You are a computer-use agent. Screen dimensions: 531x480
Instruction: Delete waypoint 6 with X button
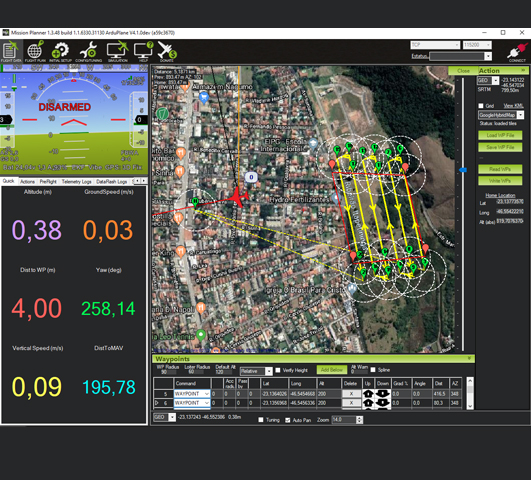(x=351, y=403)
